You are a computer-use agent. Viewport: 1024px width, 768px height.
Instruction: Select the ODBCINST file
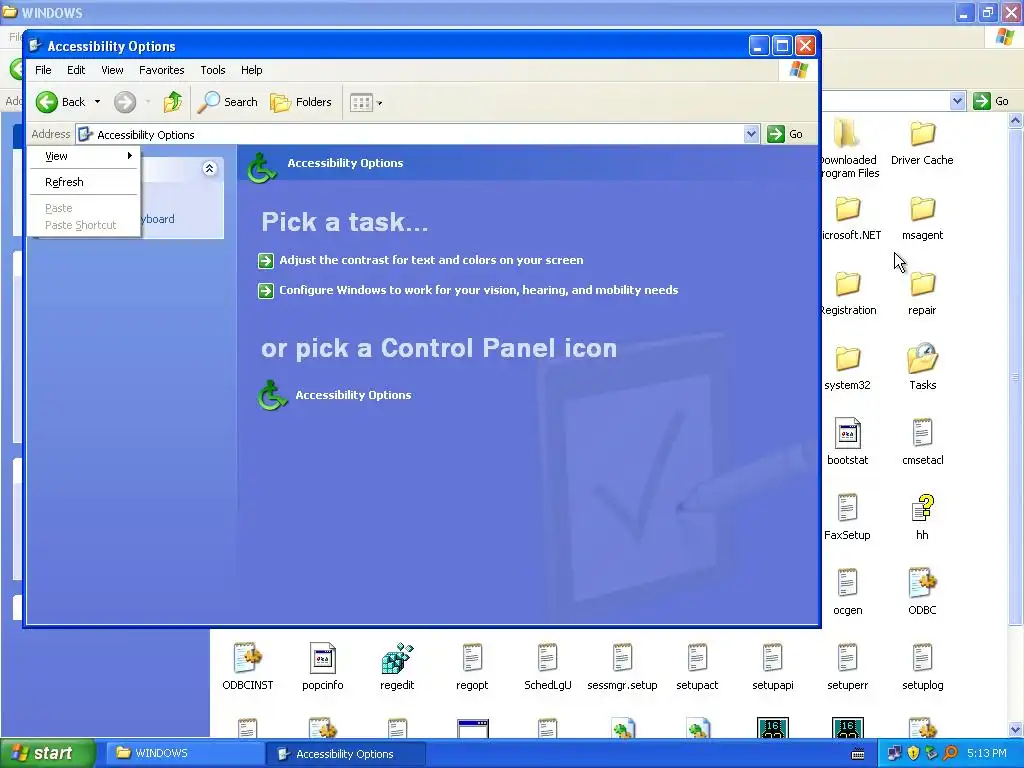(248, 667)
